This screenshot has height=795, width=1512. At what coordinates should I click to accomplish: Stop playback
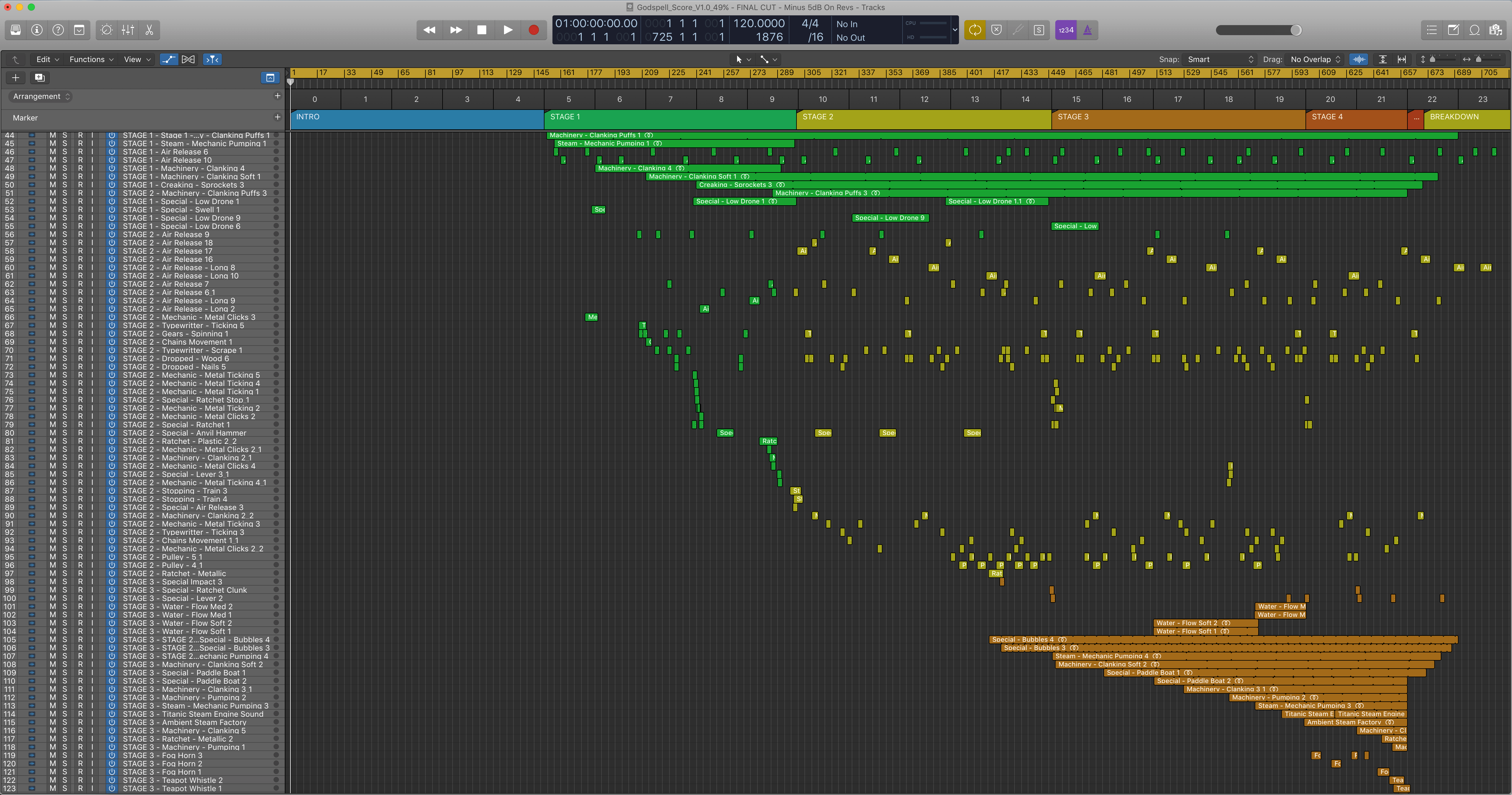[482, 30]
